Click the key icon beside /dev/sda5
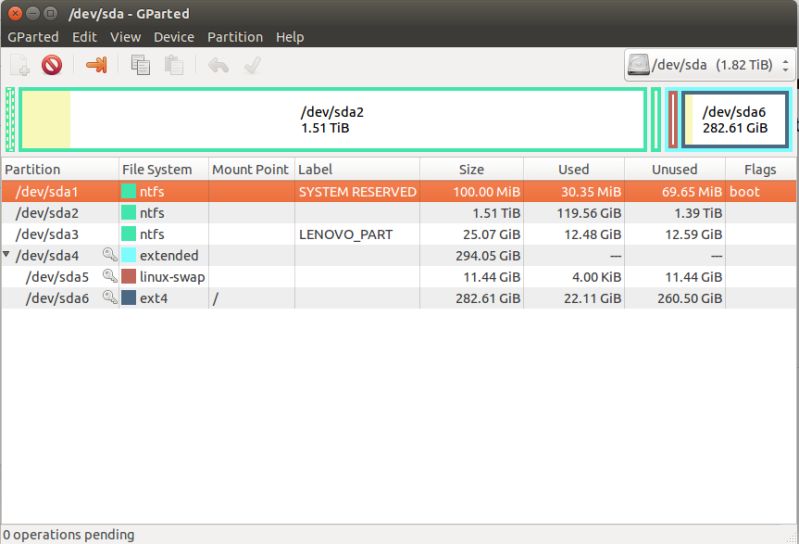This screenshot has height=544, width=799. coord(110,276)
